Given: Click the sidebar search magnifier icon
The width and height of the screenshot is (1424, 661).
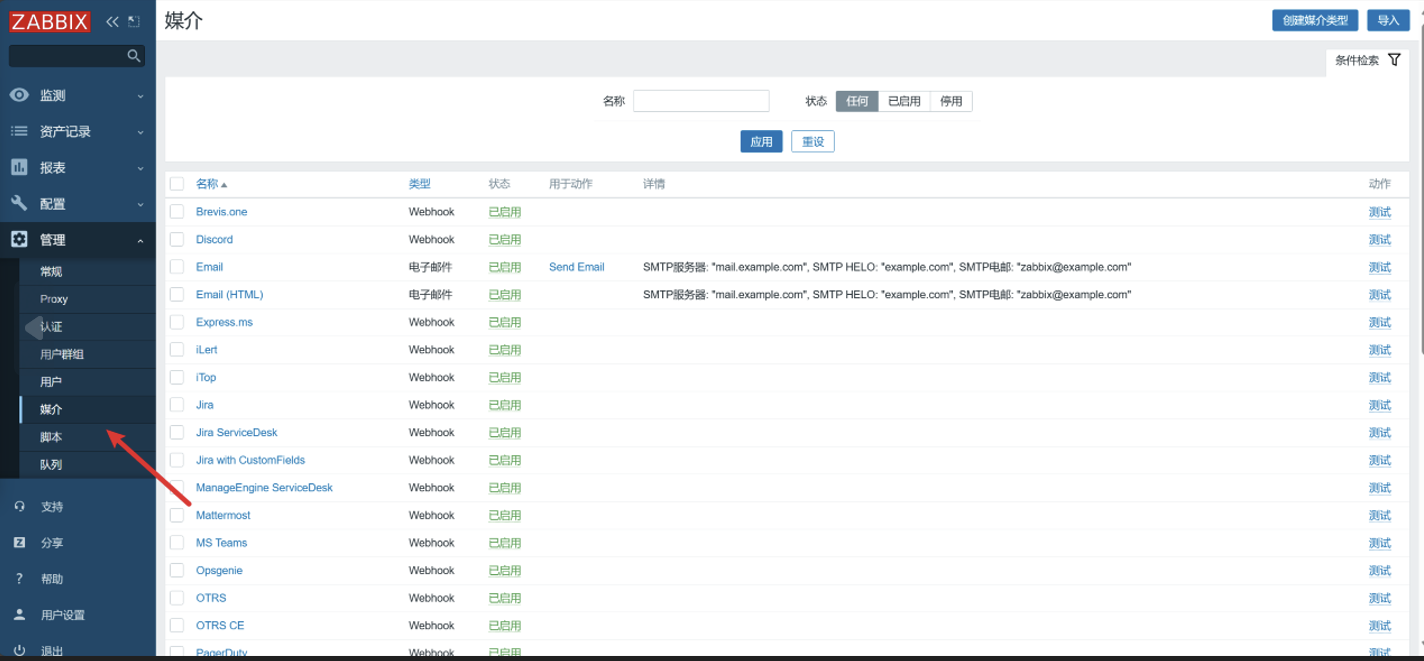Looking at the screenshot, I should coord(134,56).
